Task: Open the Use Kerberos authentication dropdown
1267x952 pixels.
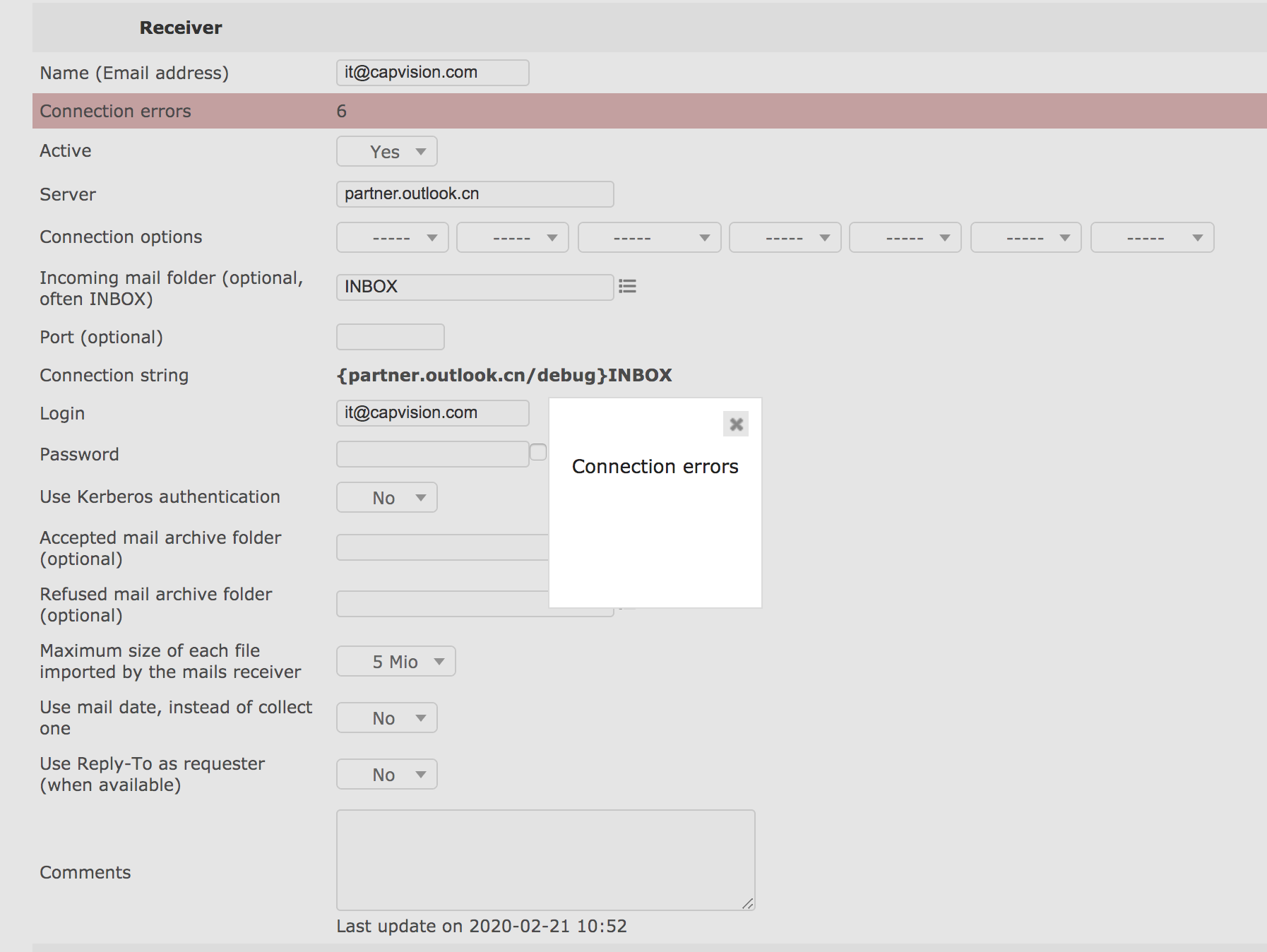Action: 386,497
